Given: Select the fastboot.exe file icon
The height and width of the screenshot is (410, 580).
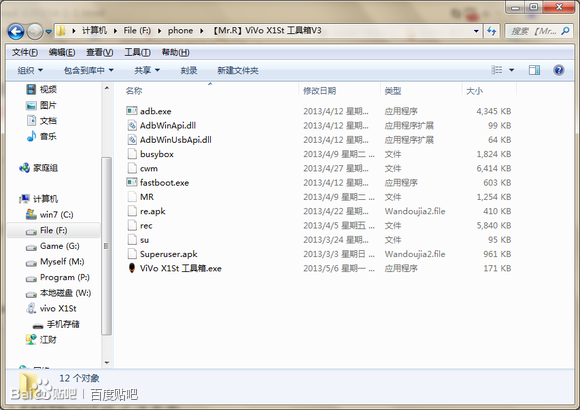Looking at the screenshot, I should pyautogui.click(x=132, y=182).
